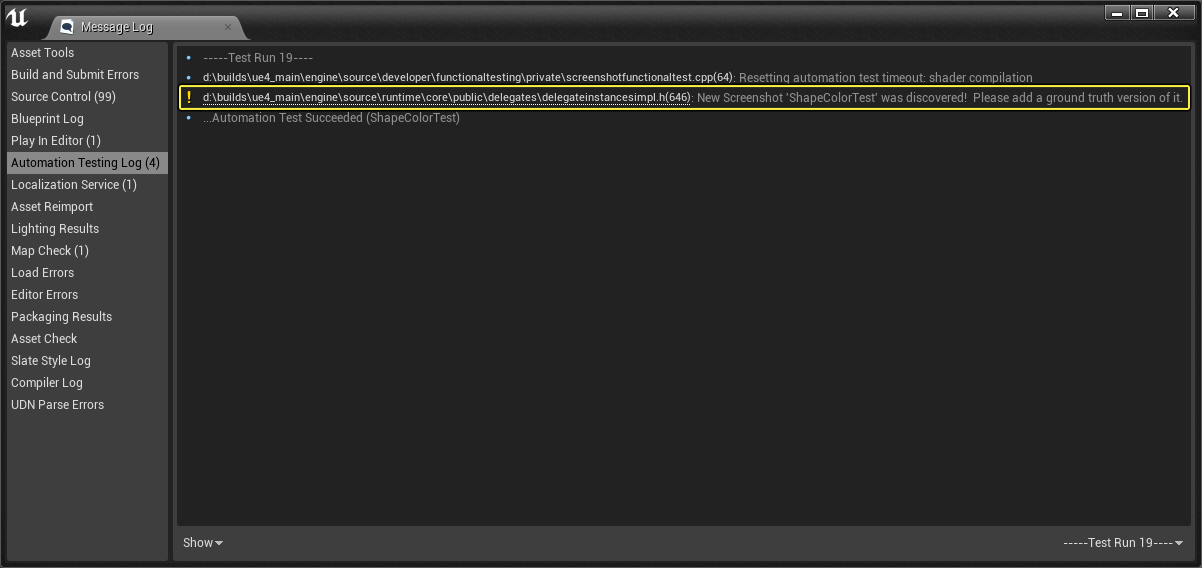
Task: Open the screenshotfunctionaltest.cpp(64) source link
Action: [x=468, y=77]
